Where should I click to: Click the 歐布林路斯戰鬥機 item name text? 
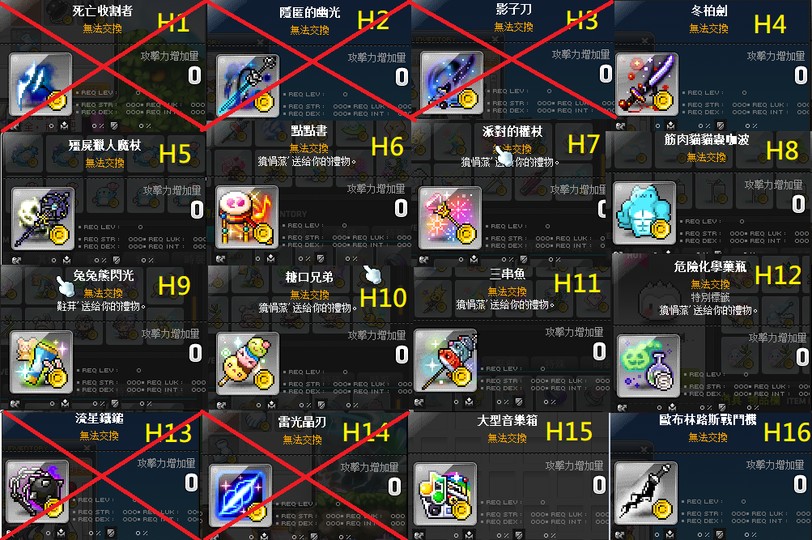pos(707,419)
